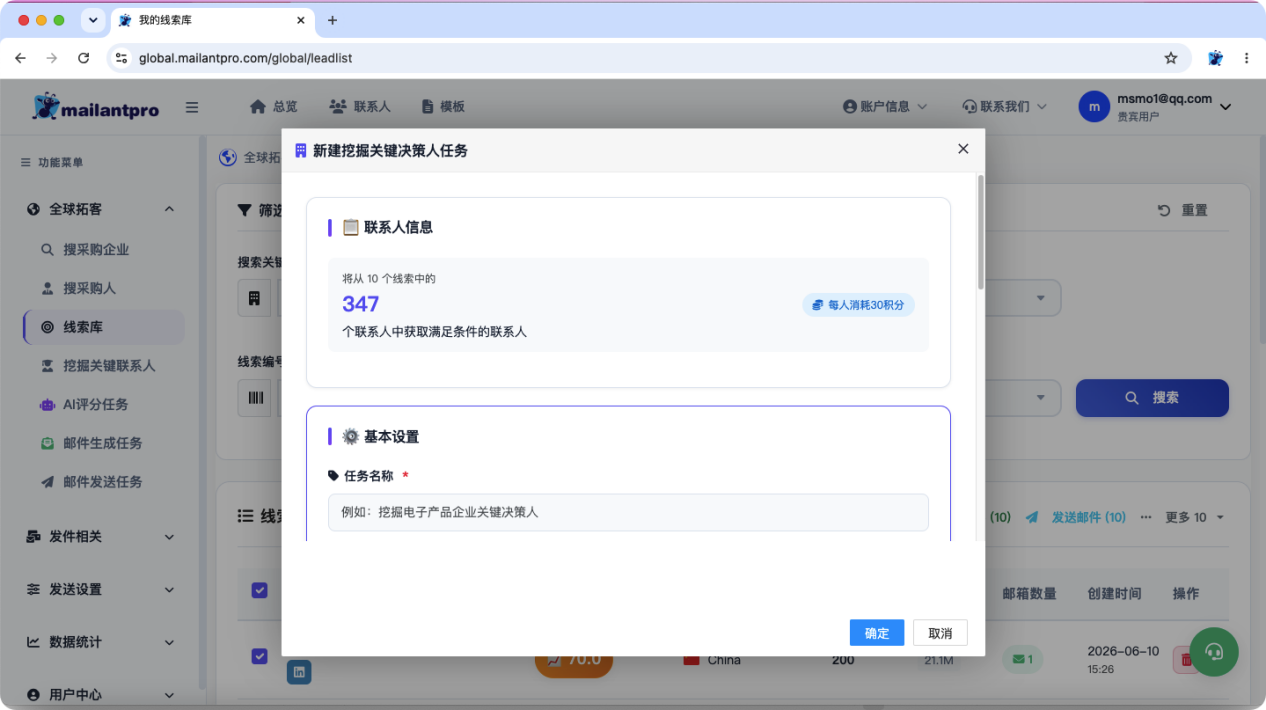1266x710 pixels.
Task: Go back in browser
Action: coord(20,58)
